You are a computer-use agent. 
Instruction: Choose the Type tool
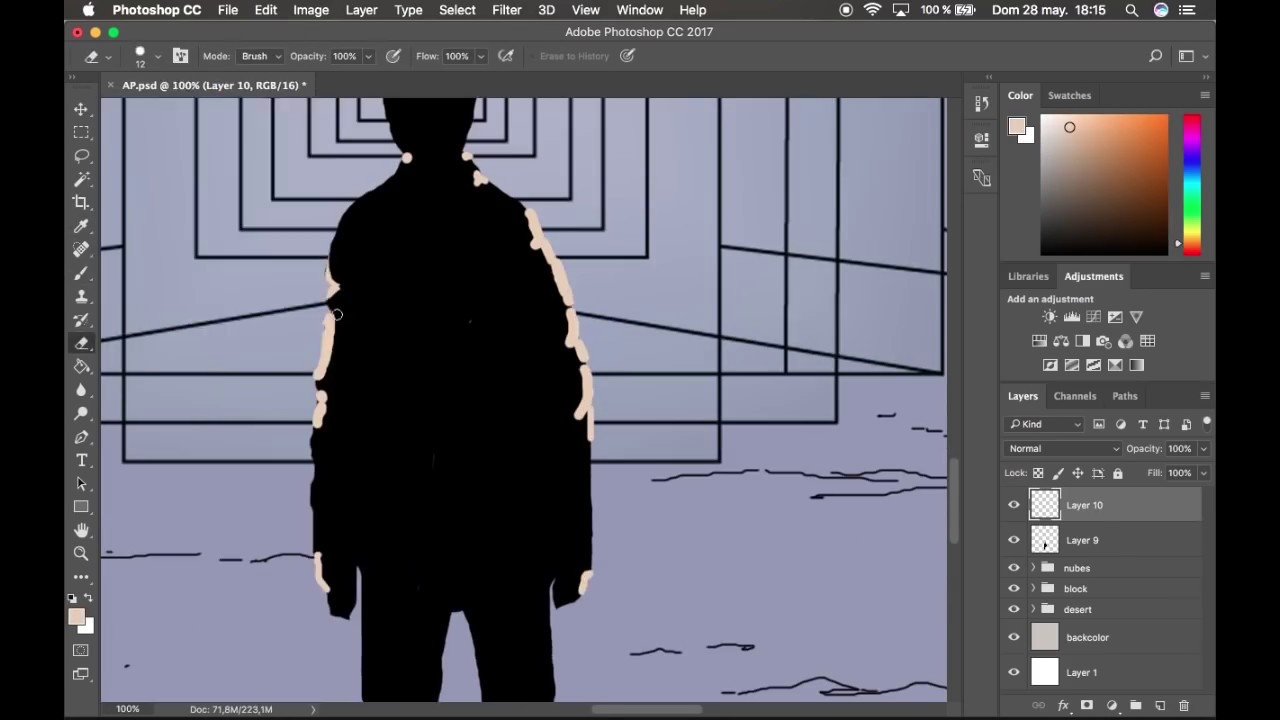[81, 460]
